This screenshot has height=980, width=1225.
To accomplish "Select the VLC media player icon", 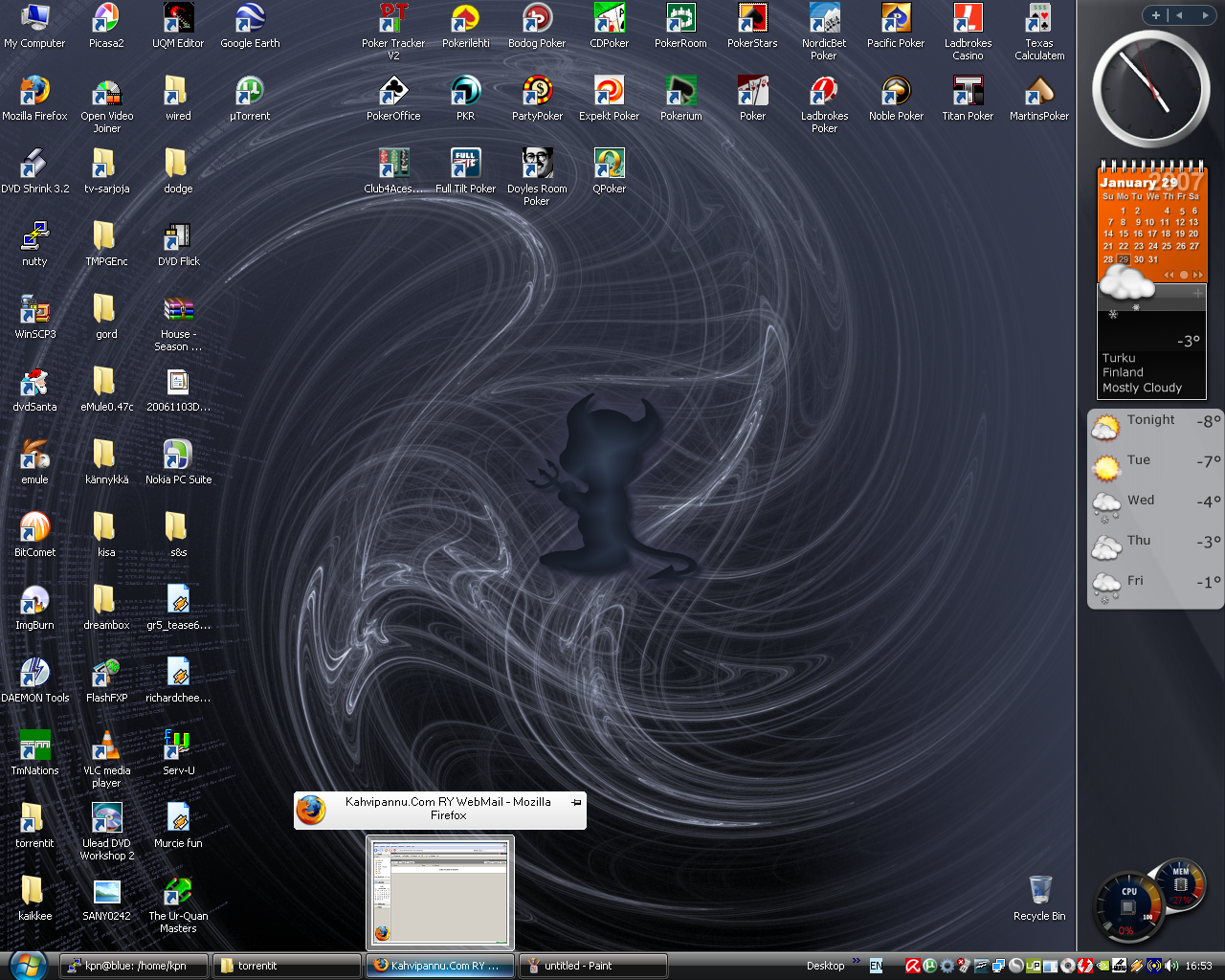I will pos(106,746).
